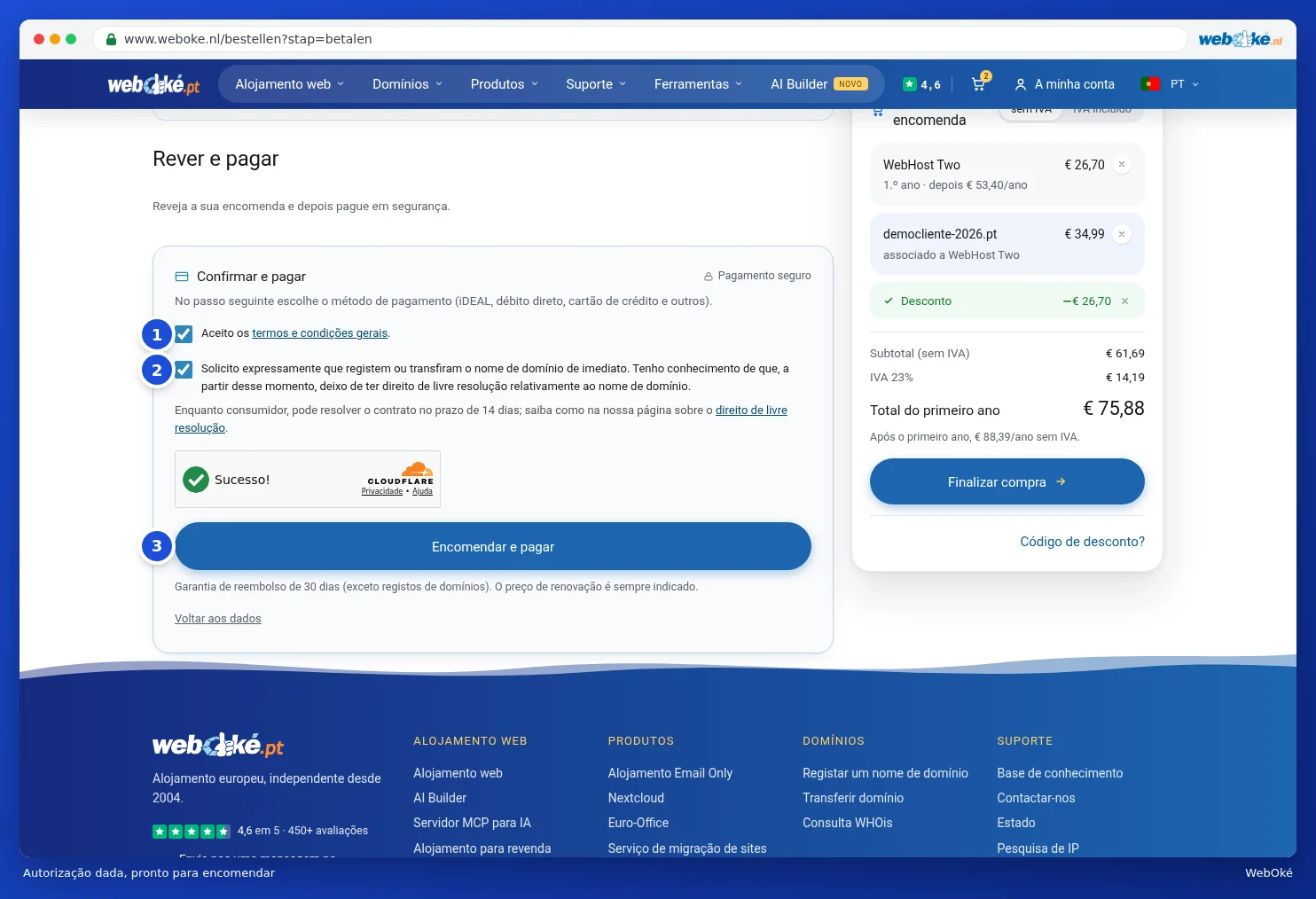Open footer Base de conhecimento link

point(1060,773)
